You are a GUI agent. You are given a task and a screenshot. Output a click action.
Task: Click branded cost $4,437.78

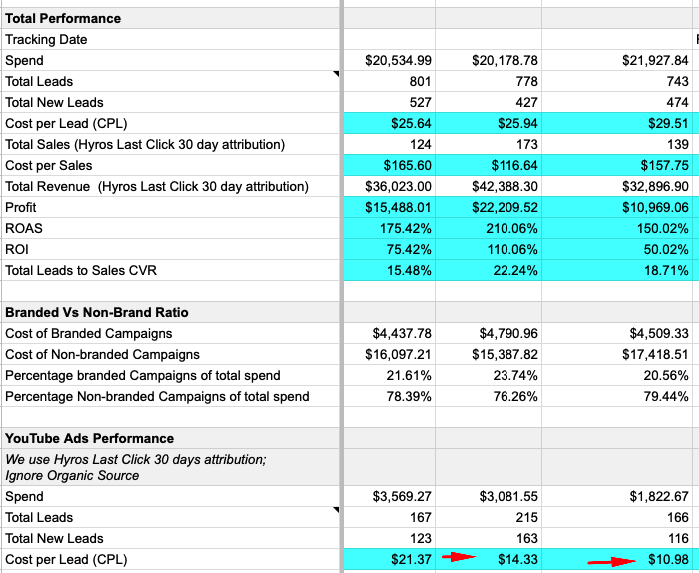coord(390,333)
